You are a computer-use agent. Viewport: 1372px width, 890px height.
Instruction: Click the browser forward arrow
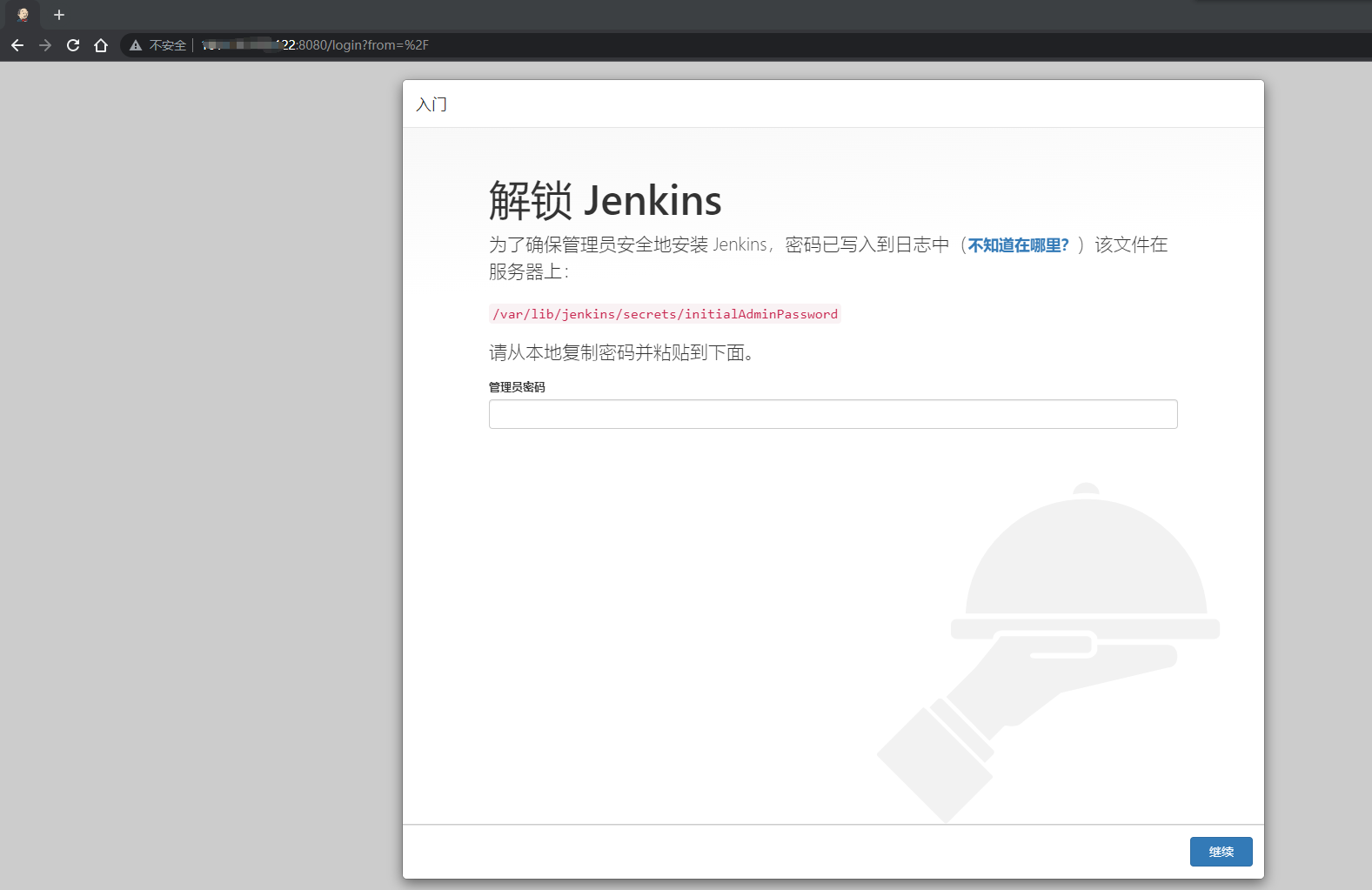45,45
